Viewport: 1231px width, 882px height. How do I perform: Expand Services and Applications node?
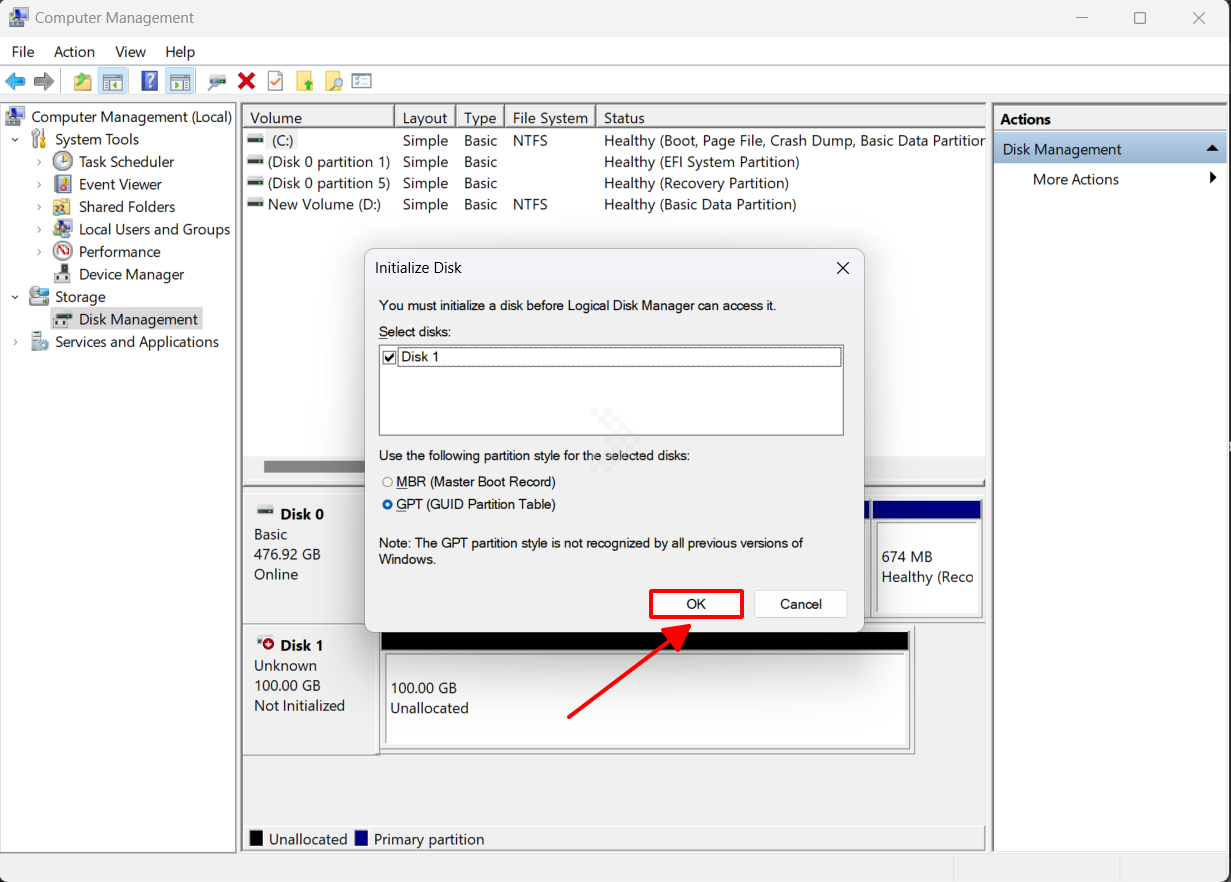pos(16,342)
